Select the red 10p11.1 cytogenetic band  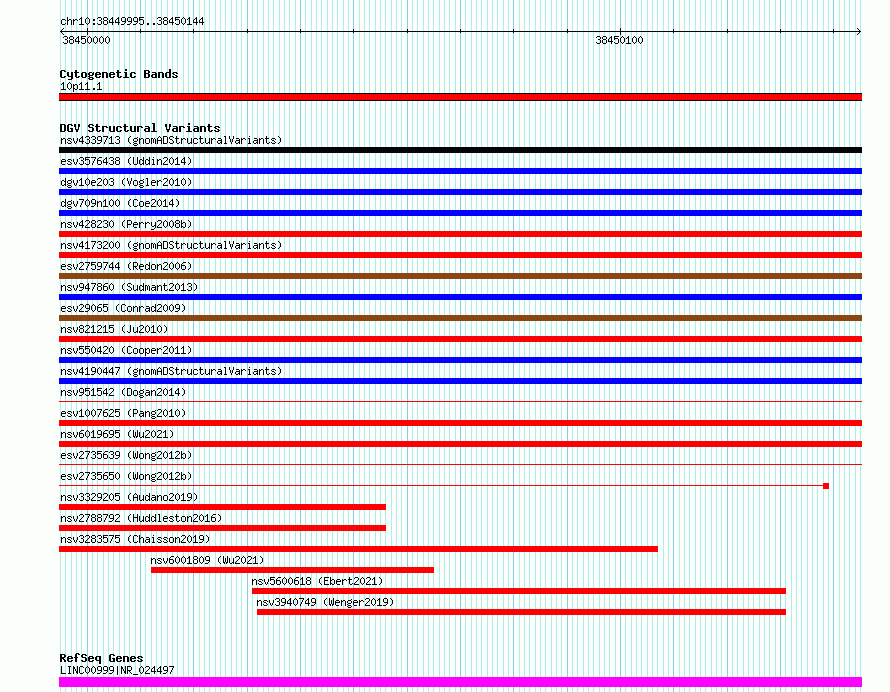460,97
